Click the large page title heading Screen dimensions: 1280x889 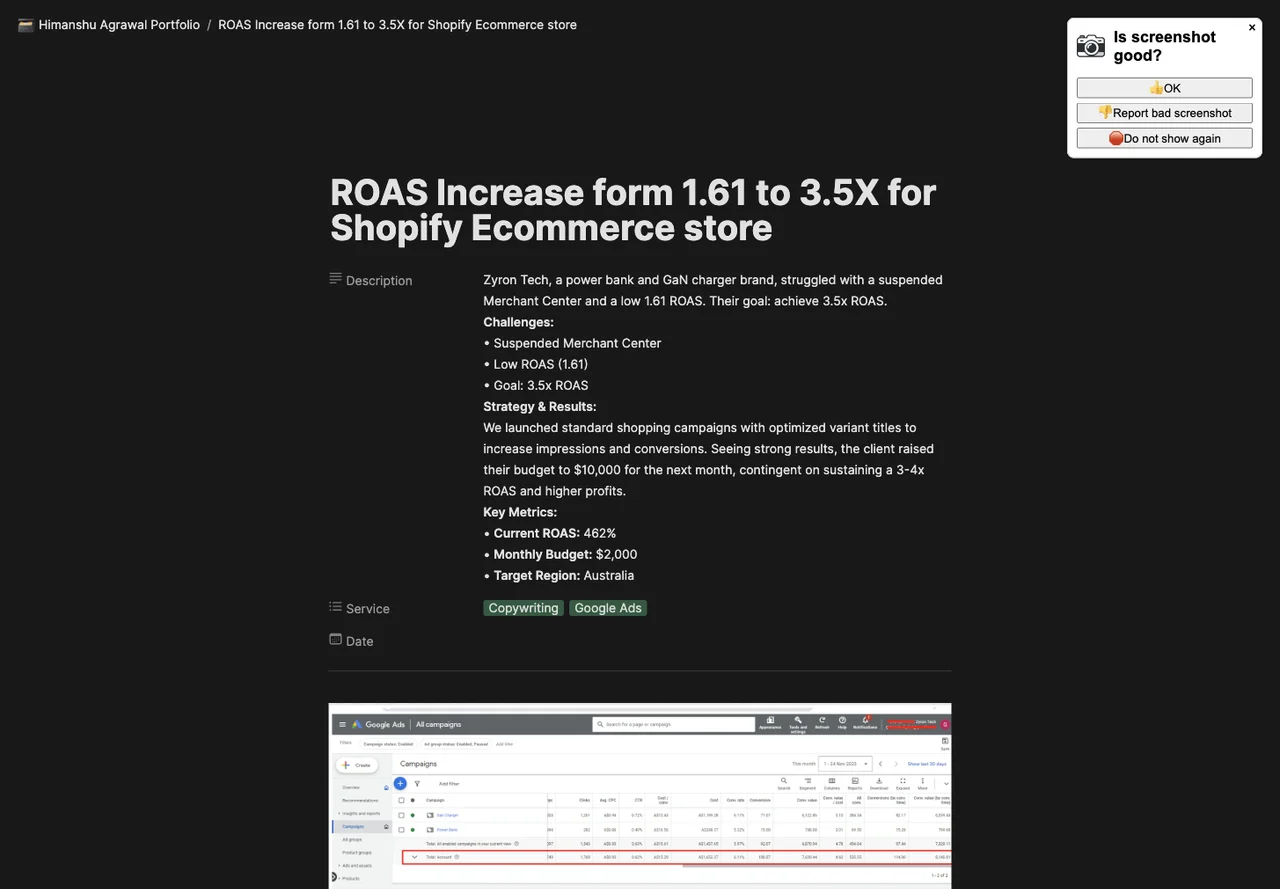pyautogui.click(x=633, y=210)
